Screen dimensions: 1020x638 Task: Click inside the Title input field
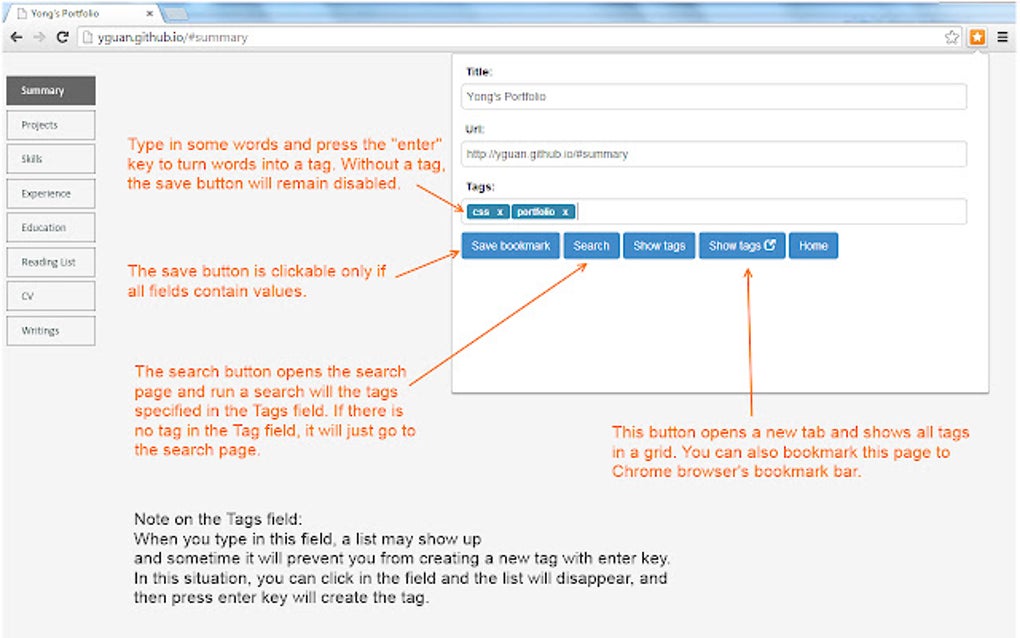pyautogui.click(x=715, y=96)
